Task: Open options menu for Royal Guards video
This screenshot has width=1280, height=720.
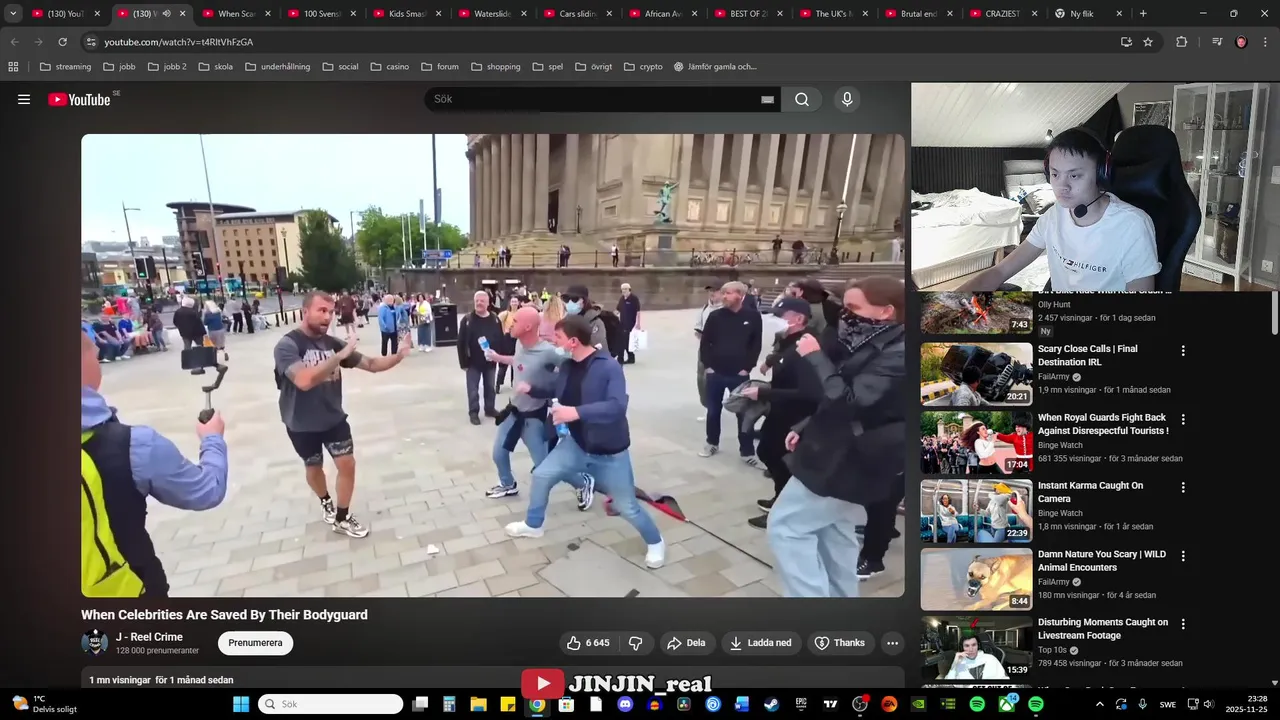Action: pyautogui.click(x=1183, y=419)
